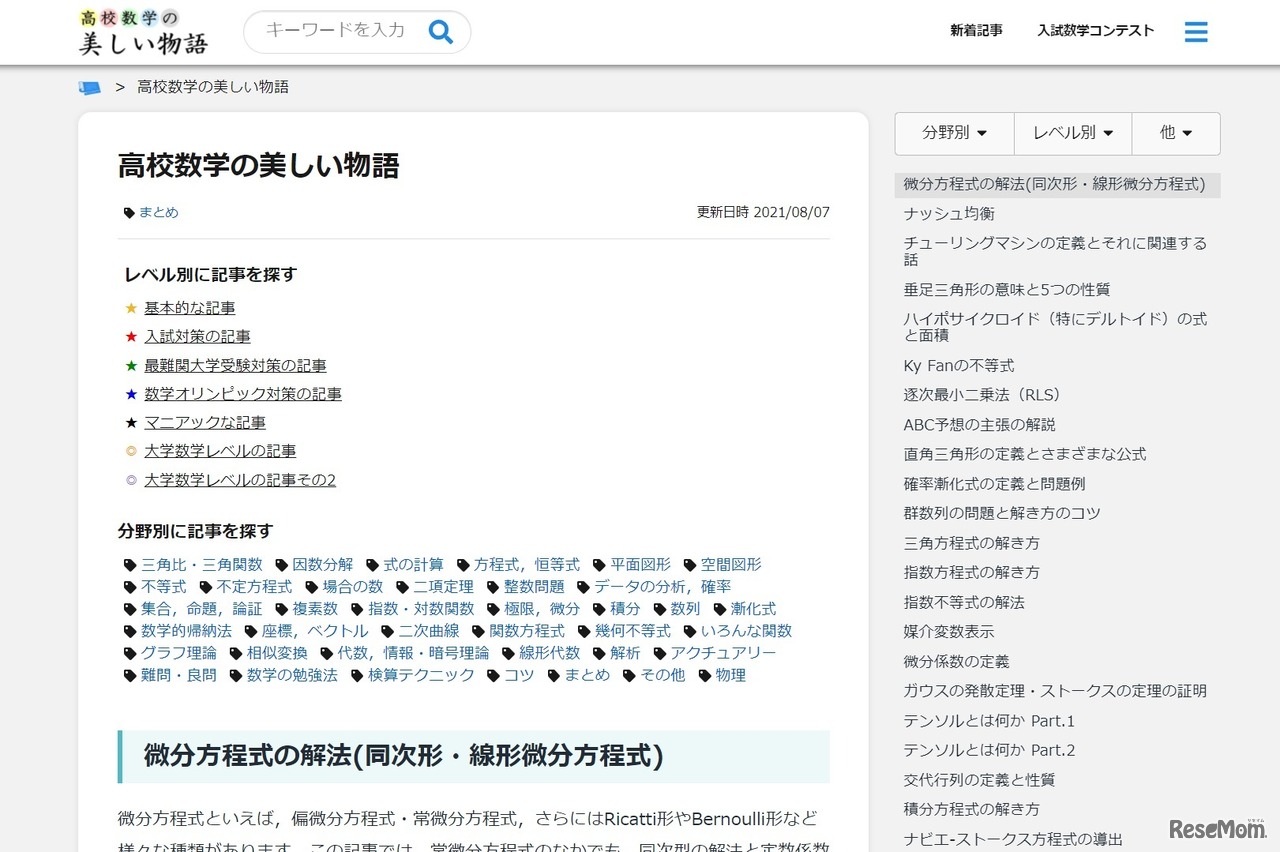This screenshot has width=1280, height=852.
Task: Expand the 他 dropdown
Action: tap(1176, 133)
